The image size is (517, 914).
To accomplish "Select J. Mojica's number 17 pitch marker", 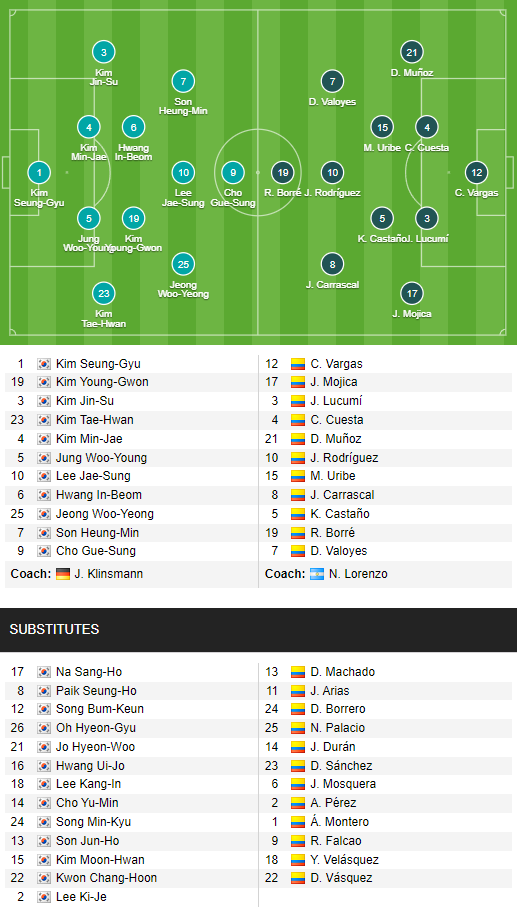I will (x=412, y=293).
